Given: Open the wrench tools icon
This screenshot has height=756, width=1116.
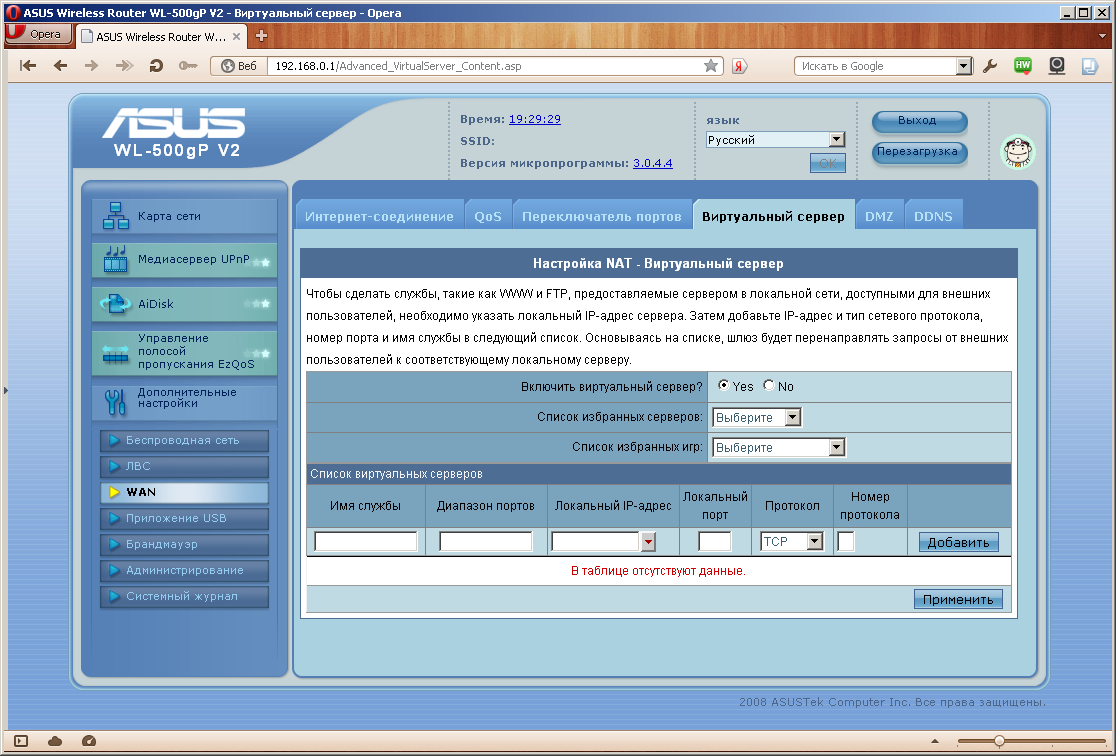Looking at the screenshot, I should [989, 66].
